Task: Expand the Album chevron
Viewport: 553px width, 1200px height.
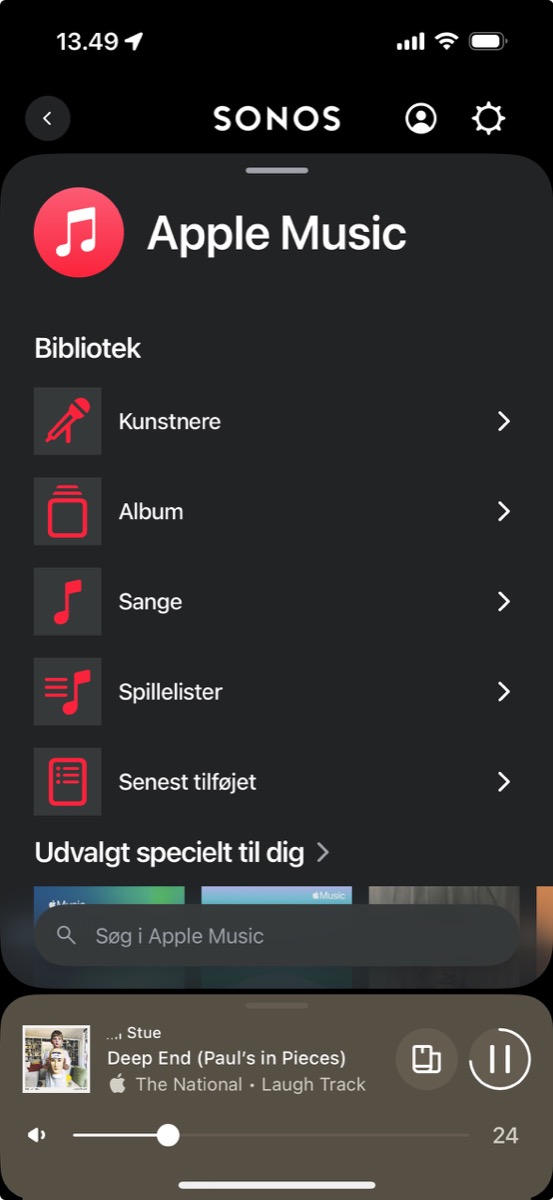Action: 504,511
